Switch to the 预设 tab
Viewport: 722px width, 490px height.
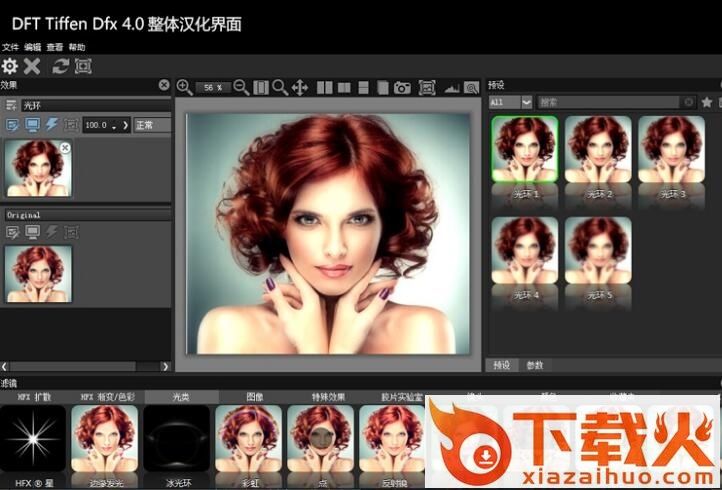(502, 365)
